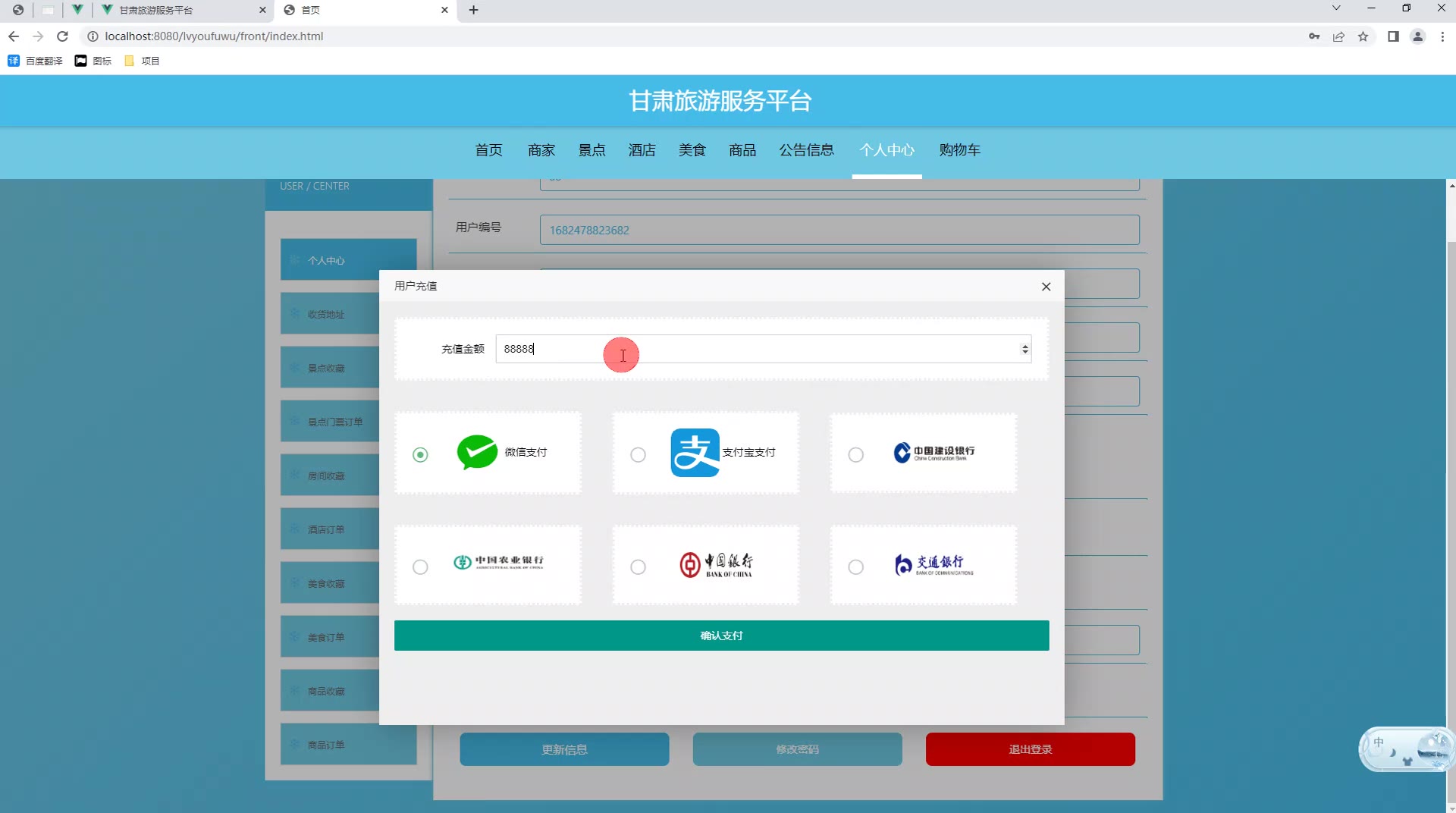Viewport: 1456px width, 813px height.
Task: Open 美食收藏 in the sidebar
Action: (330, 583)
